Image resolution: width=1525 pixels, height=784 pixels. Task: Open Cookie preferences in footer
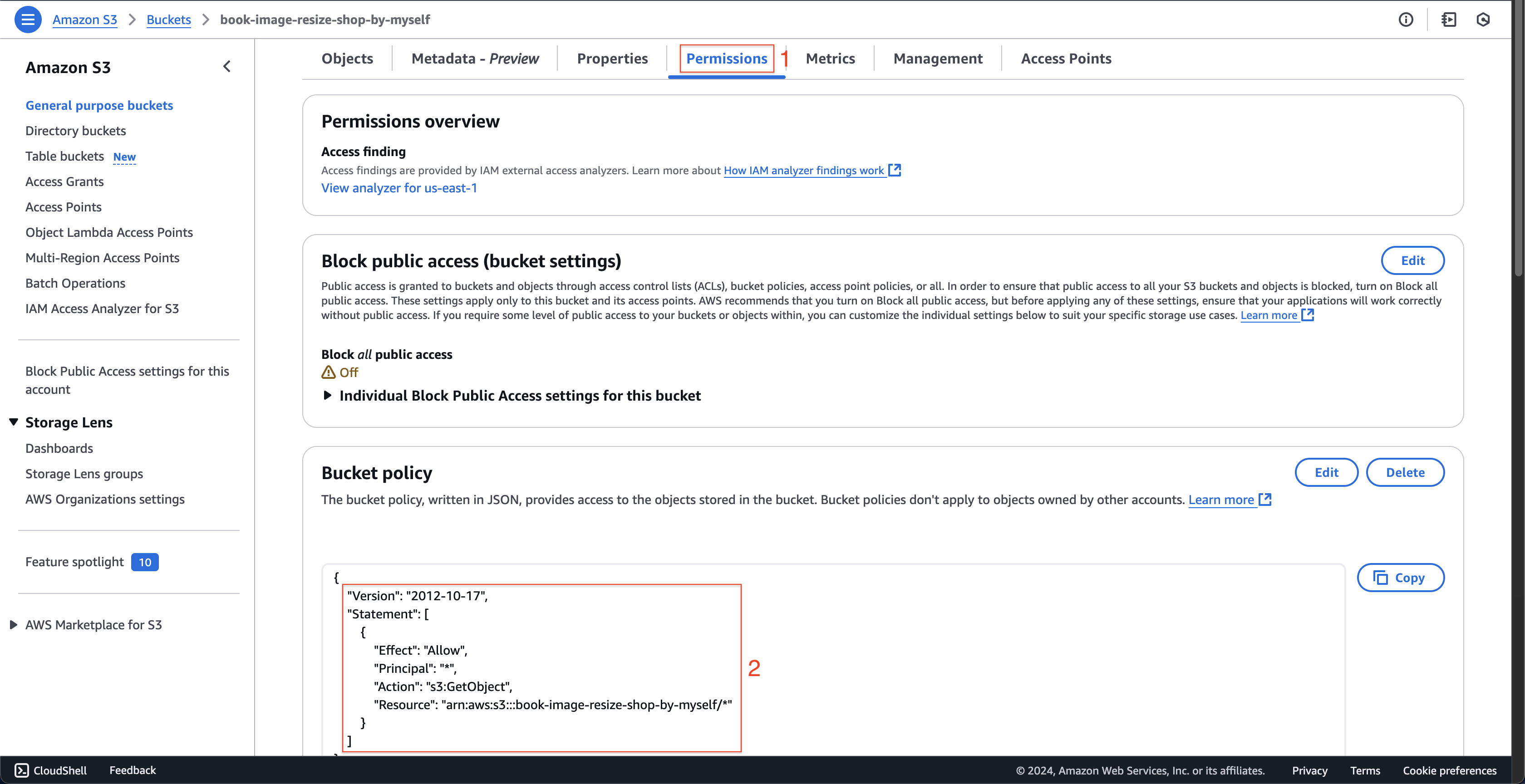click(1449, 770)
